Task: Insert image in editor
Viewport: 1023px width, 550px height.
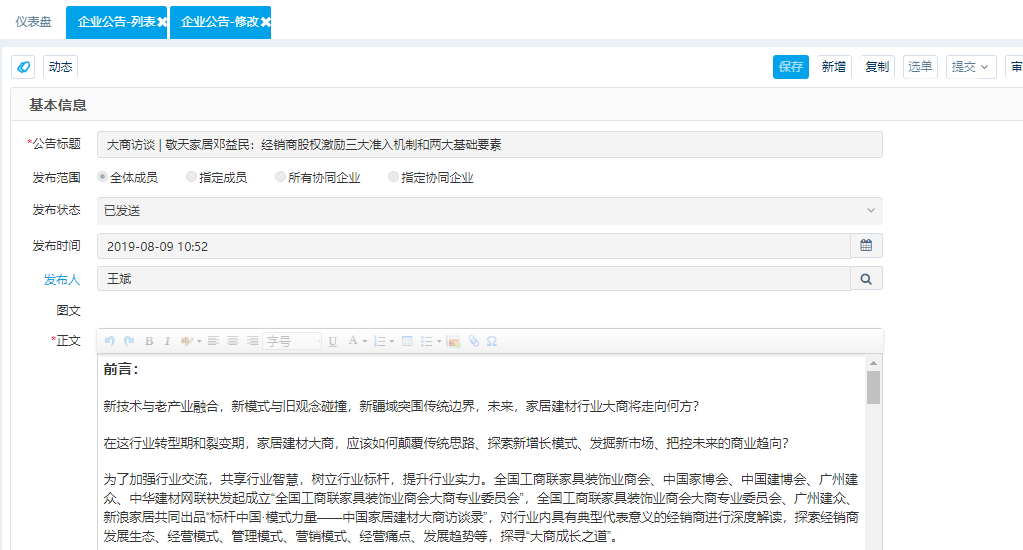Action: 453,341
